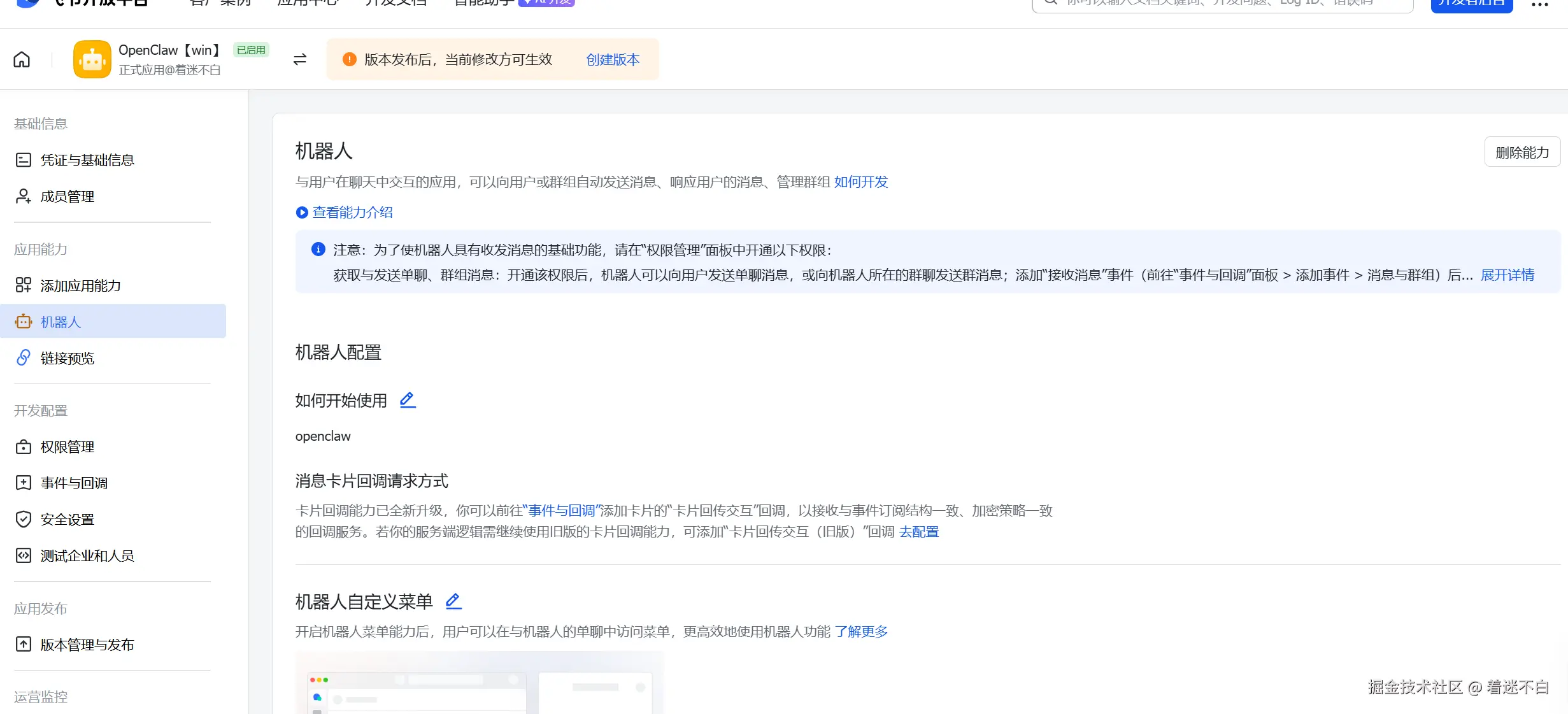Edit 机器人自定义菜单 via the pencil icon
Screen dimensions: 1568x714
tap(453, 601)
